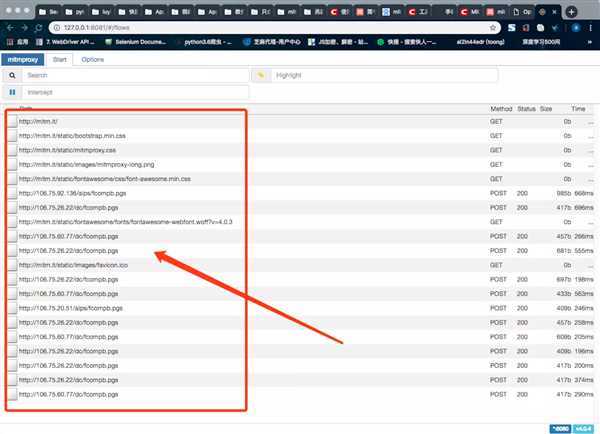This screenshot has height=434, width=600.
Task: Click into the Intercept input field
Action: click(135, 92)
